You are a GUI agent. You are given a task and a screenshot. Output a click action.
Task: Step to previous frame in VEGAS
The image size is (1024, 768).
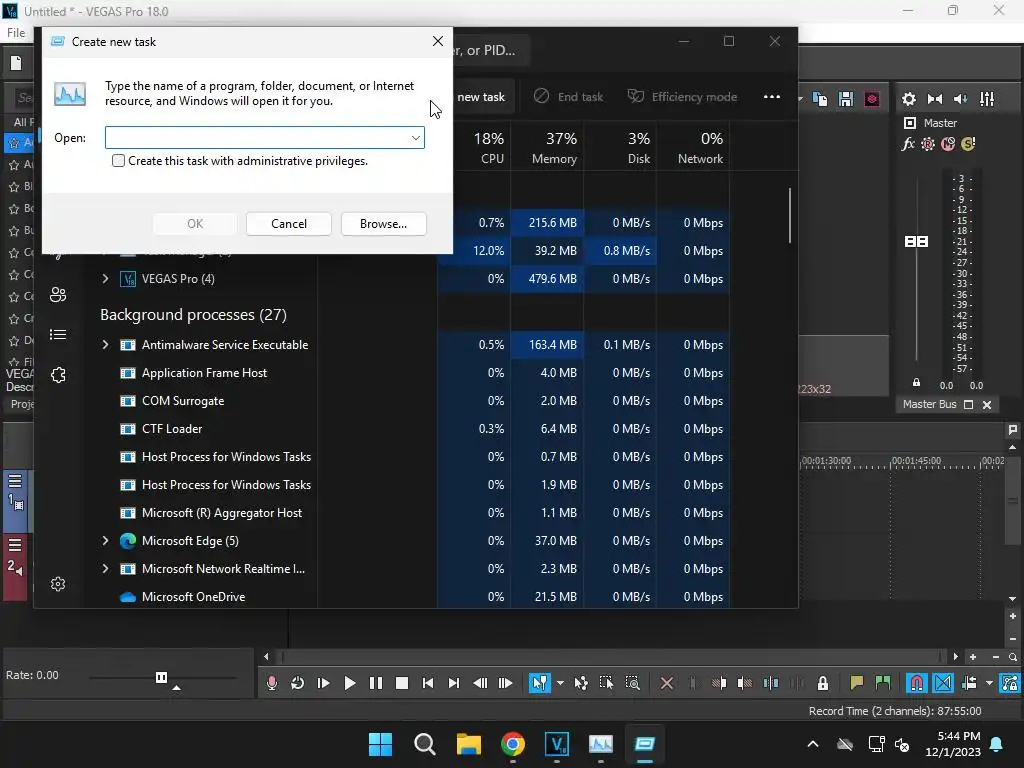click(480, 683)
